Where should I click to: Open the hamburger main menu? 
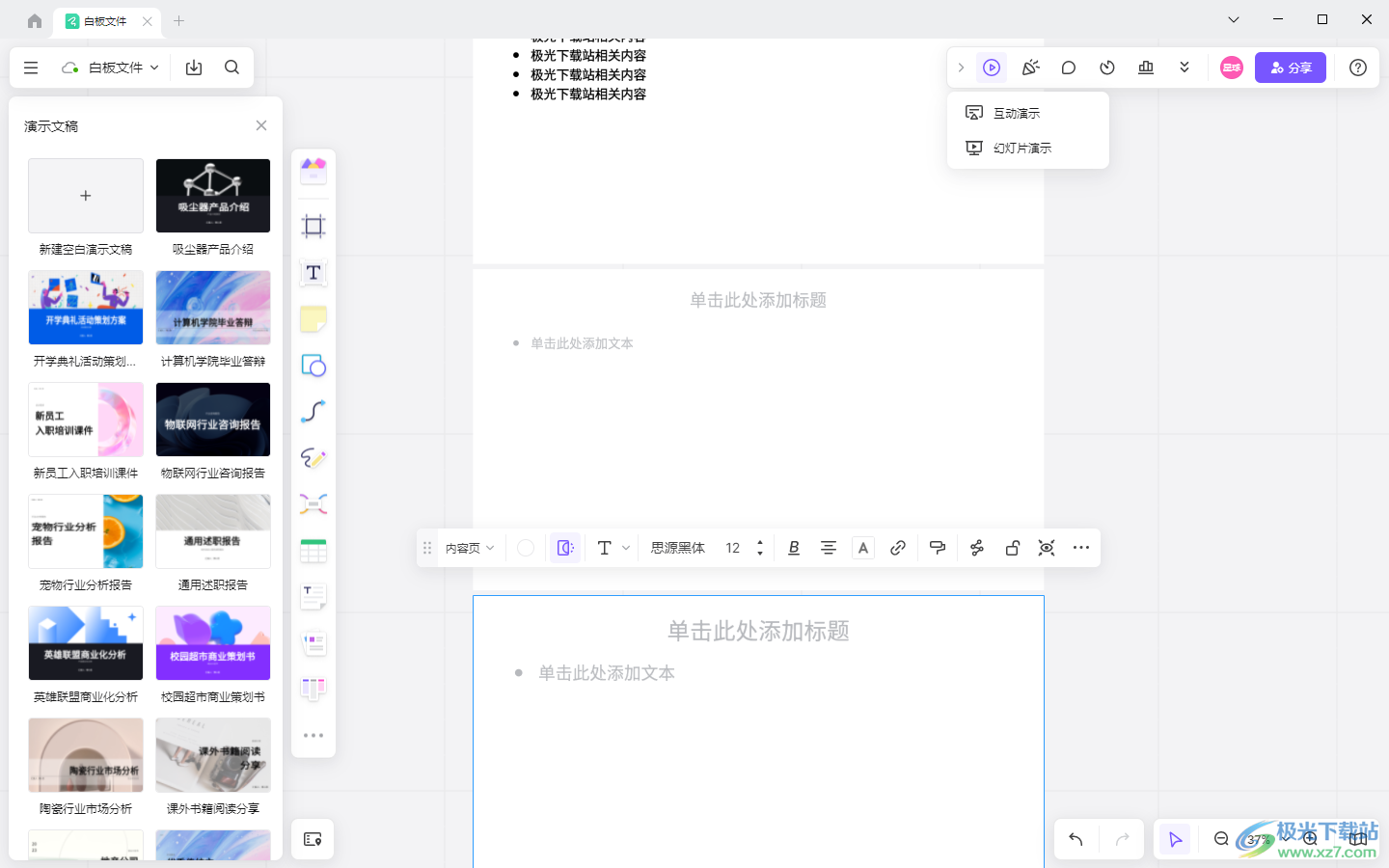(x=31, y=68)
